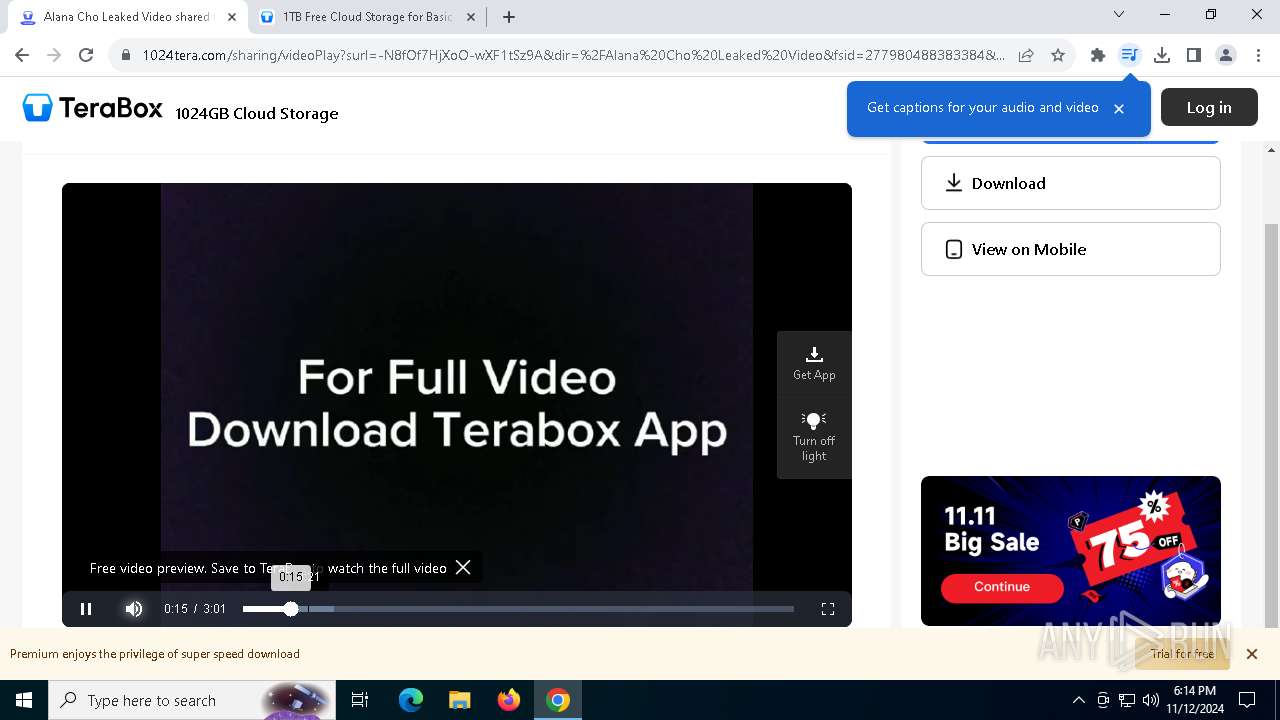The height and width of the screenshot is (720, 1280).
Task: Switch to 1TB Free Cloud Storage tab
Action: point(364,17)
